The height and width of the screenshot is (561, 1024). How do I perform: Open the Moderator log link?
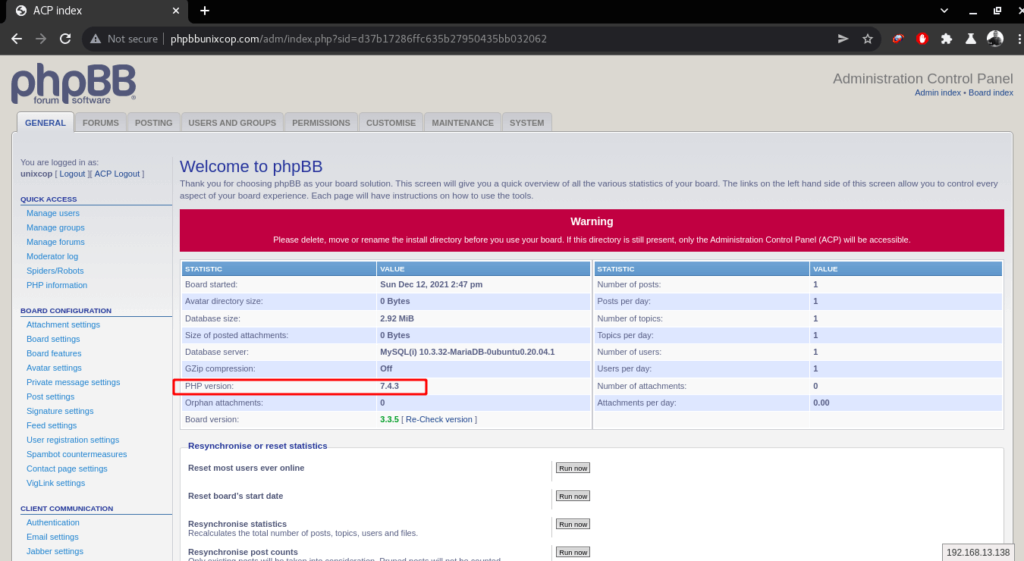click(x=52, y=256)
